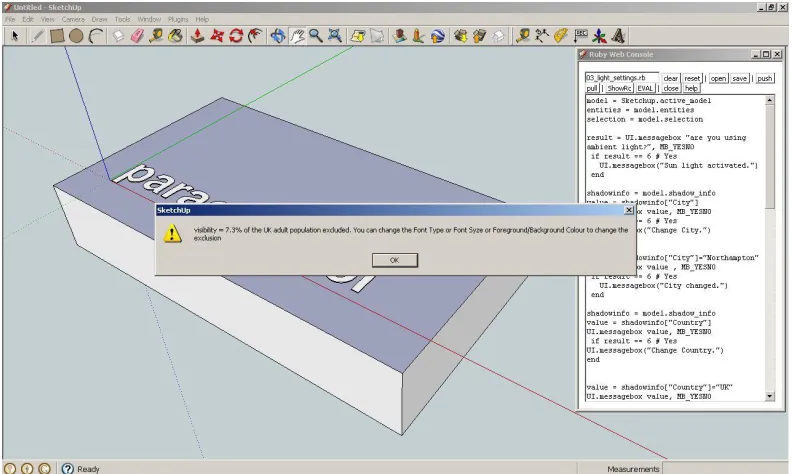Activate the Arc tool
The image size is (792, 474).
(96, 36)
